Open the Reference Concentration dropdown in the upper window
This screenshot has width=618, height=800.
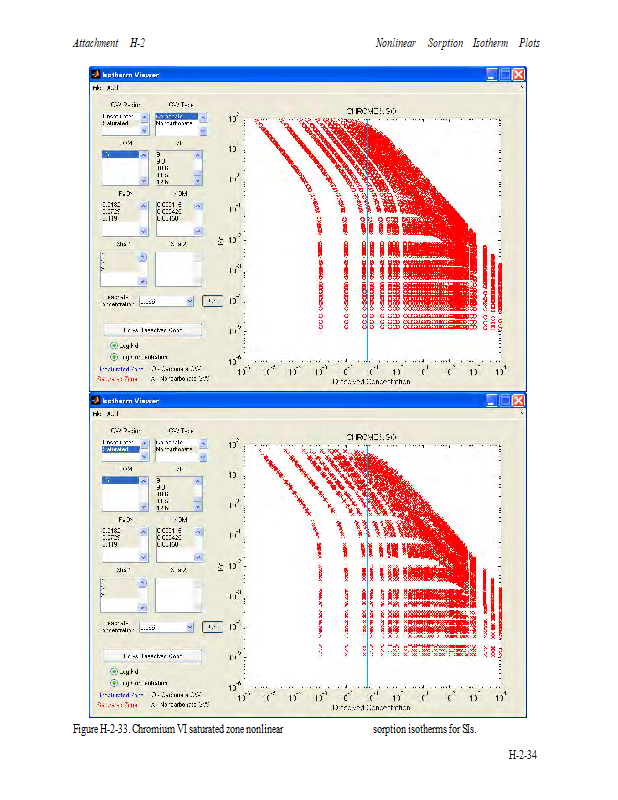point(188,300)
